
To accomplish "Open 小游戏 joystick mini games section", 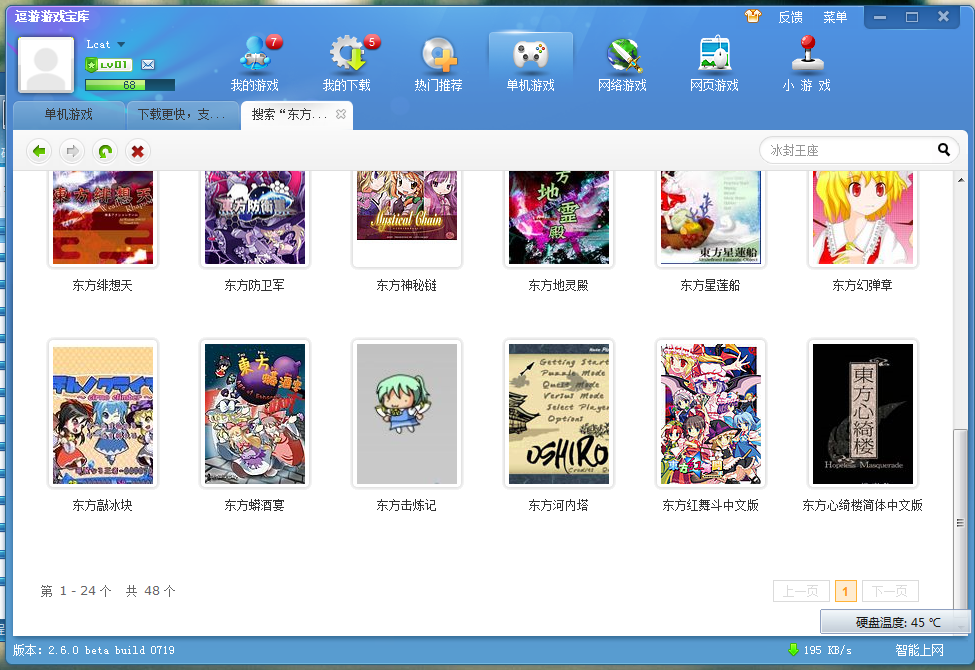I will click(x=806, y=65).
